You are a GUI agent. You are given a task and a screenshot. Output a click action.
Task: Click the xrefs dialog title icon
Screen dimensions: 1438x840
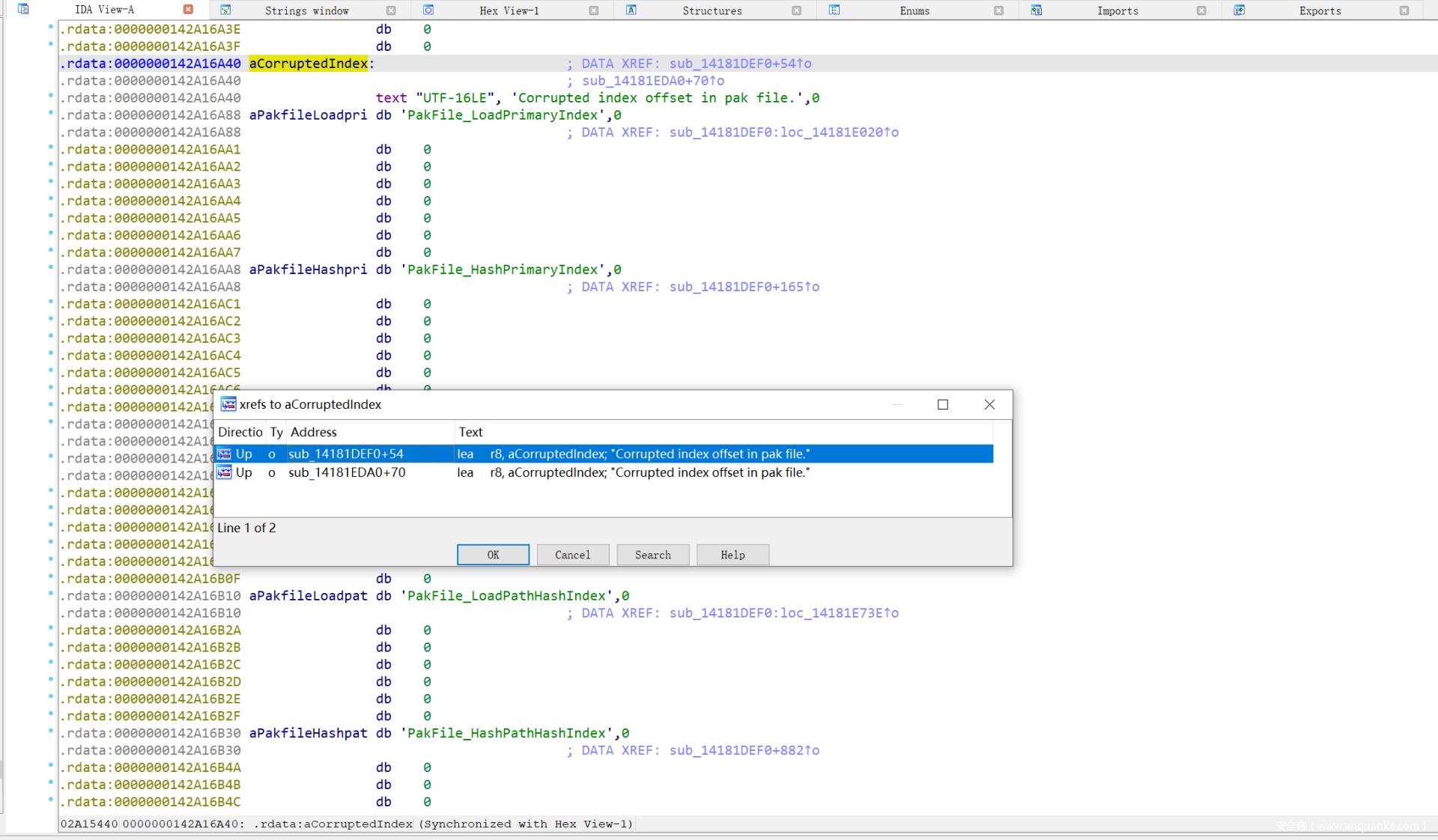[x=228, y=404]
